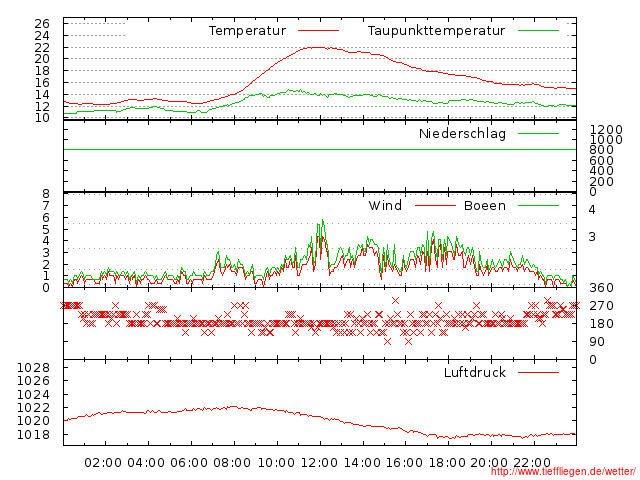Click the Wind legend label

pos(385,206)
